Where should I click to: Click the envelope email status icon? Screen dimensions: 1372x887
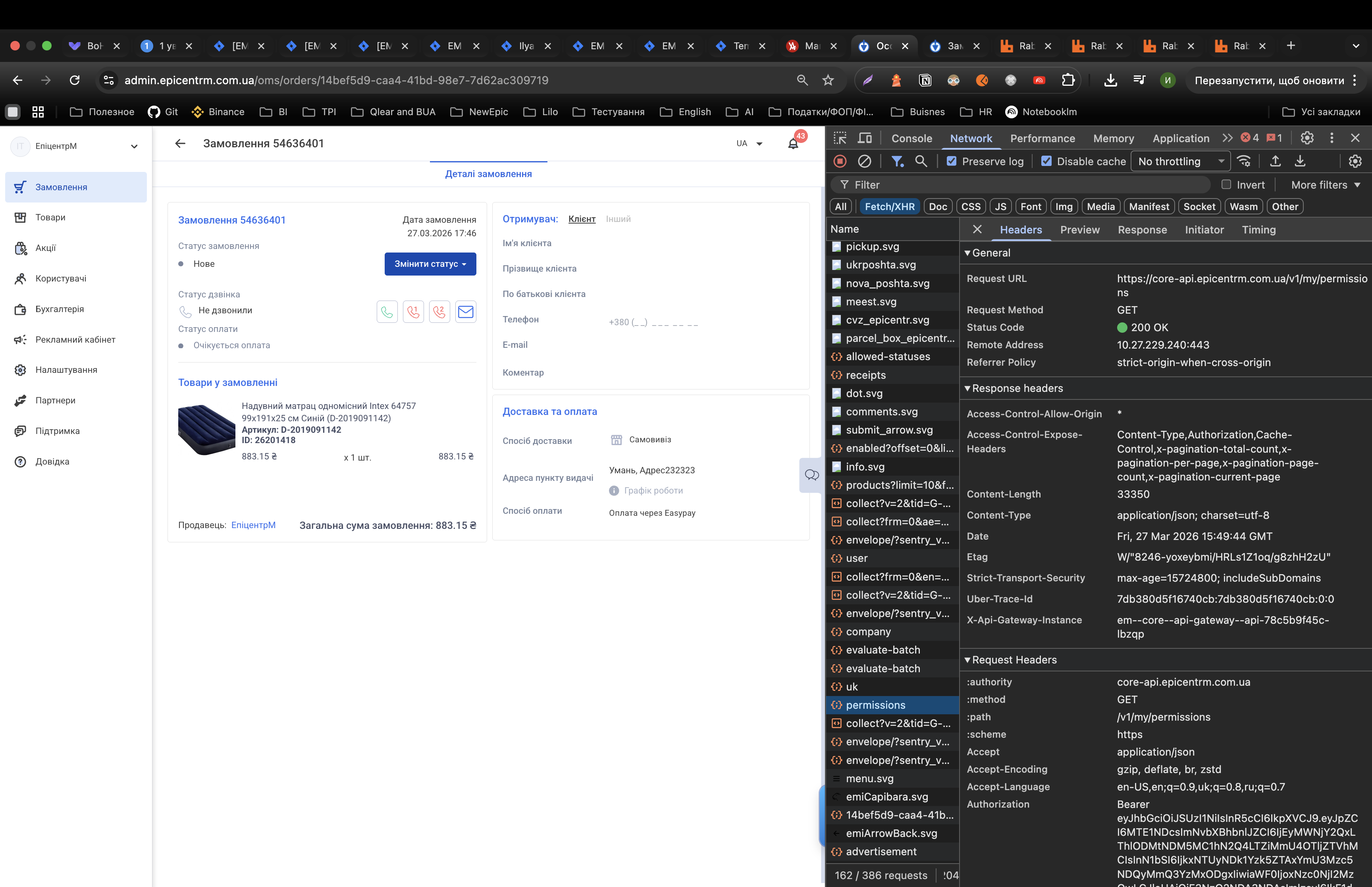(x=465, y=312)
